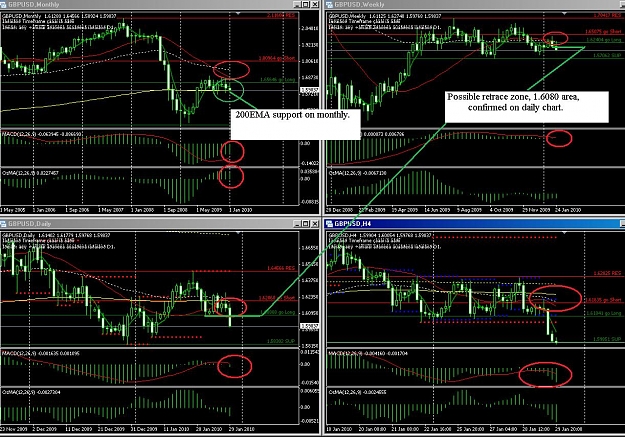Screen dimensions: 625x438
Task: Click the chart shift triangle in H4 chart
Action: [564, 232]
